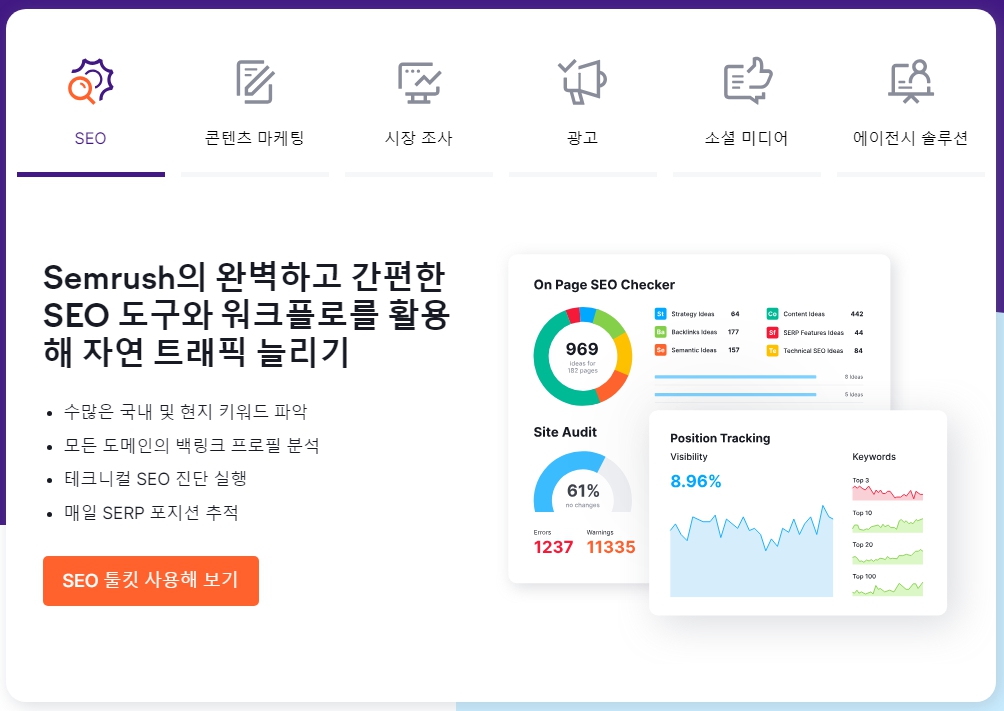
Task: Click the 모든 도메인의 백링크 프로필 분석 bullet
Action: [x=191, y=445]
